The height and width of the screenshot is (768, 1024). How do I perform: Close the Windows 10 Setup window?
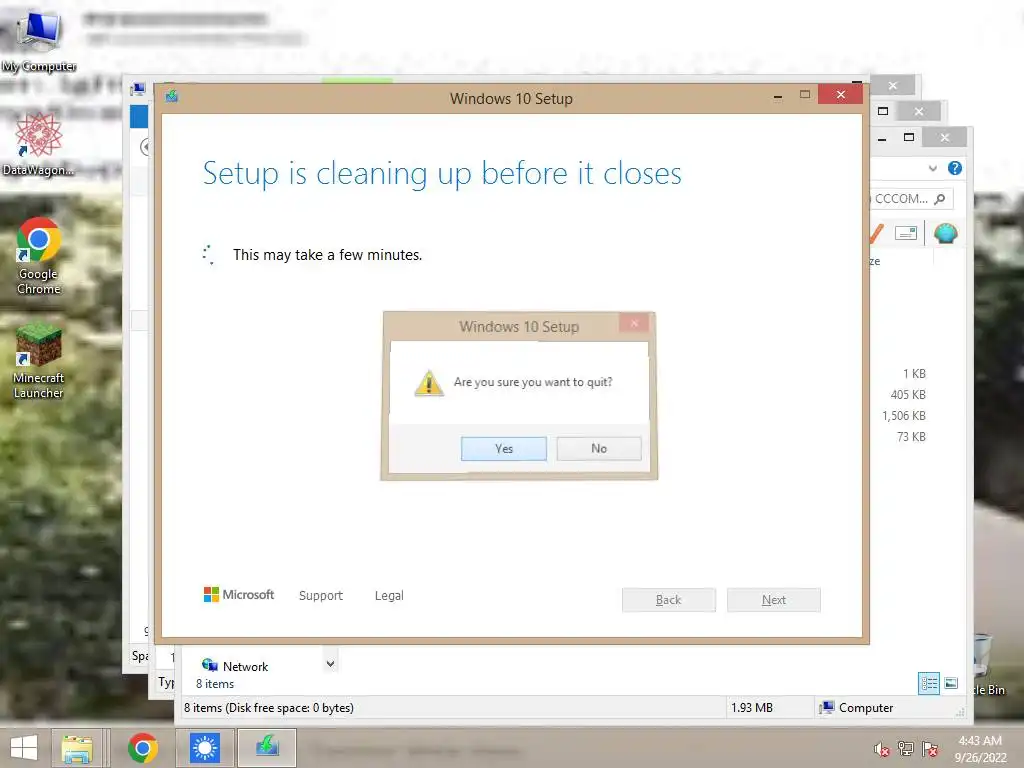coord(840,95)
